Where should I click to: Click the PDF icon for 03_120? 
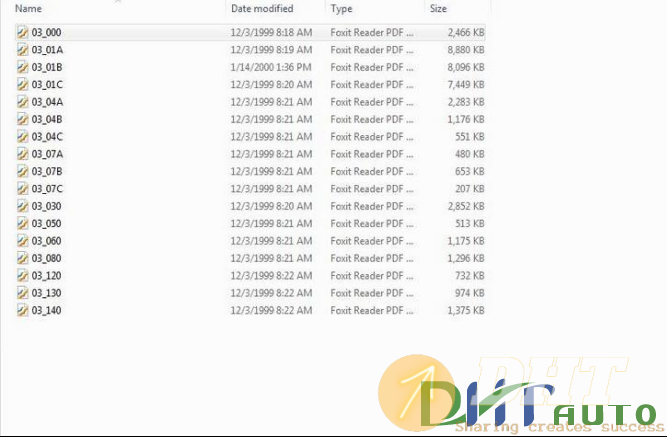point(23,276)
